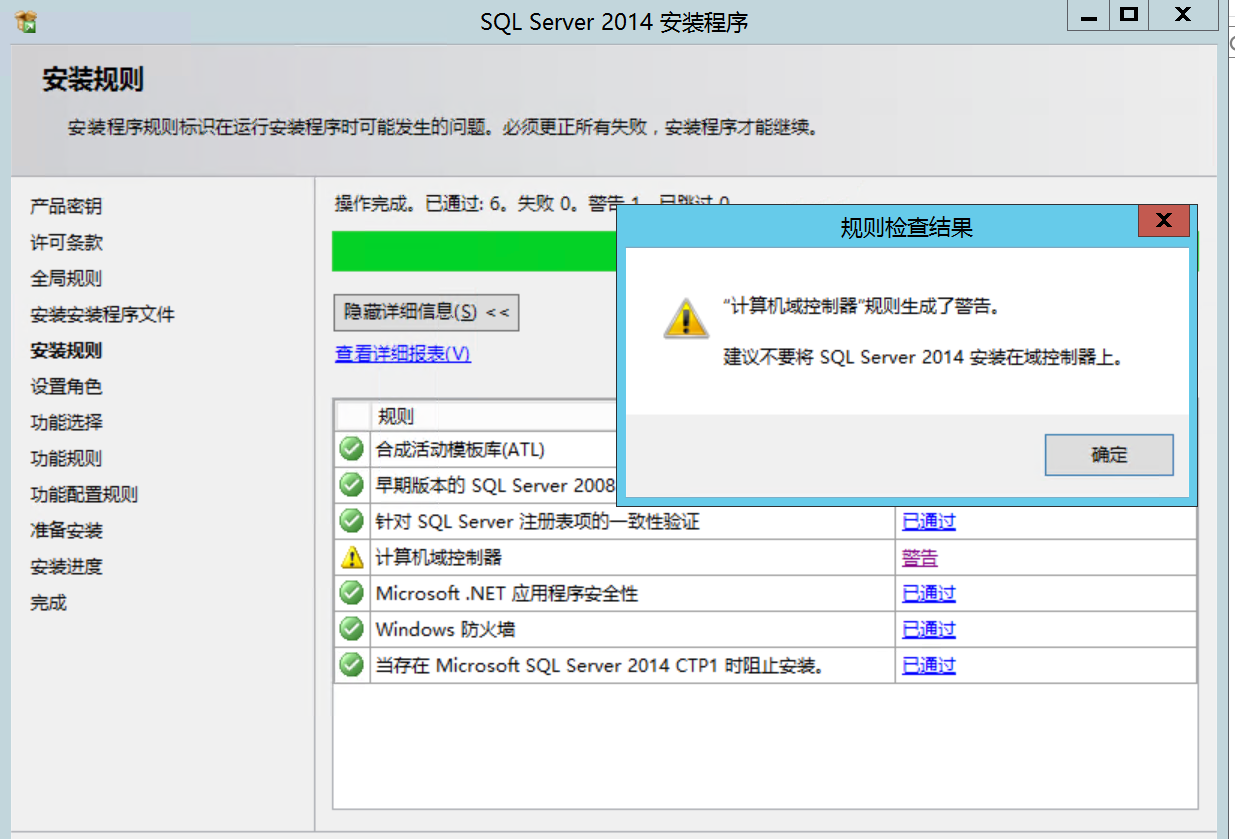Click the 确定 button in the warning dialog
Image resolution: width=1235 pixels, height=840 pixels.
(x=1109, y=455)
